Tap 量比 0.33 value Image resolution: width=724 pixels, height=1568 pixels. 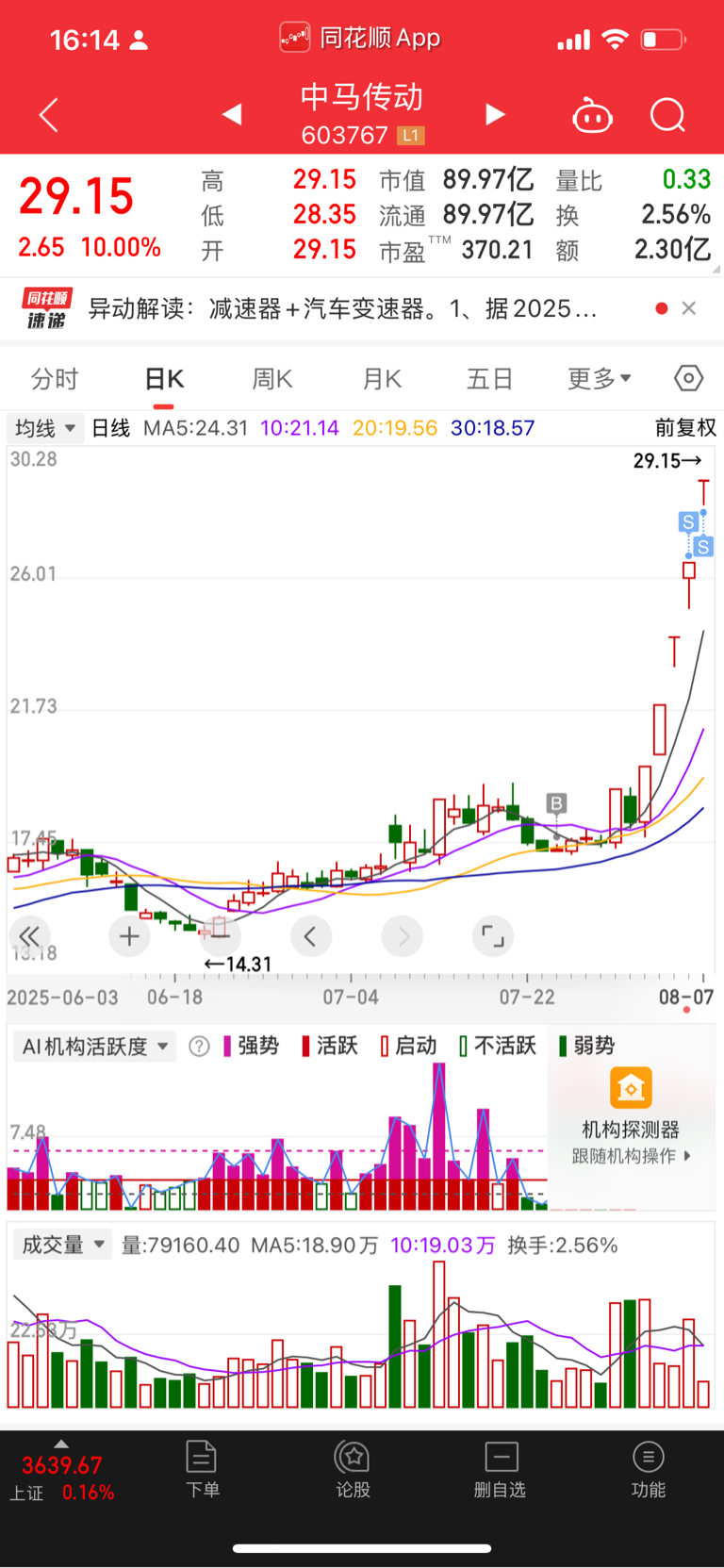686,179
